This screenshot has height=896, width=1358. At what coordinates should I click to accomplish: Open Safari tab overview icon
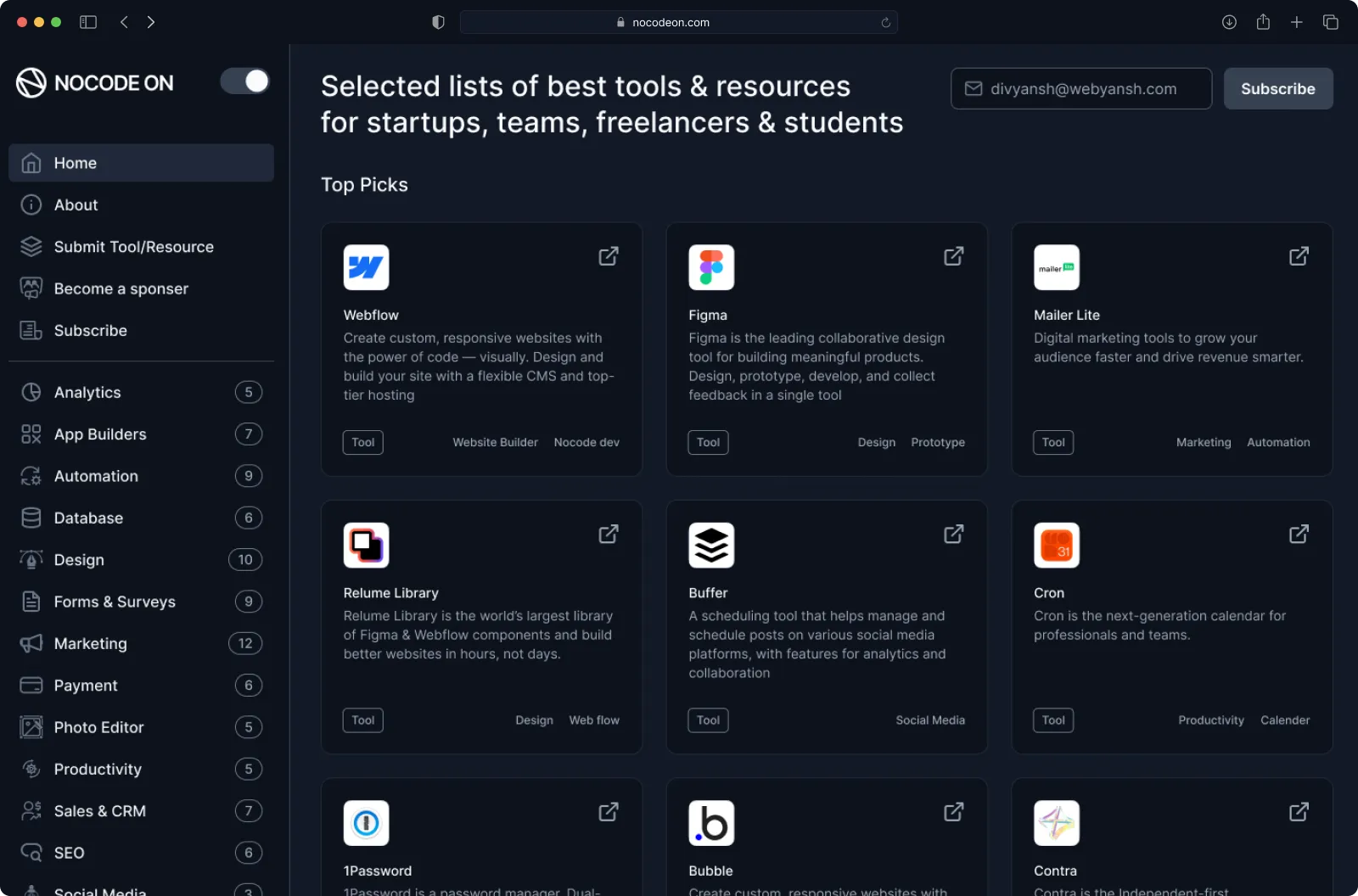(x=1331, y=22)
